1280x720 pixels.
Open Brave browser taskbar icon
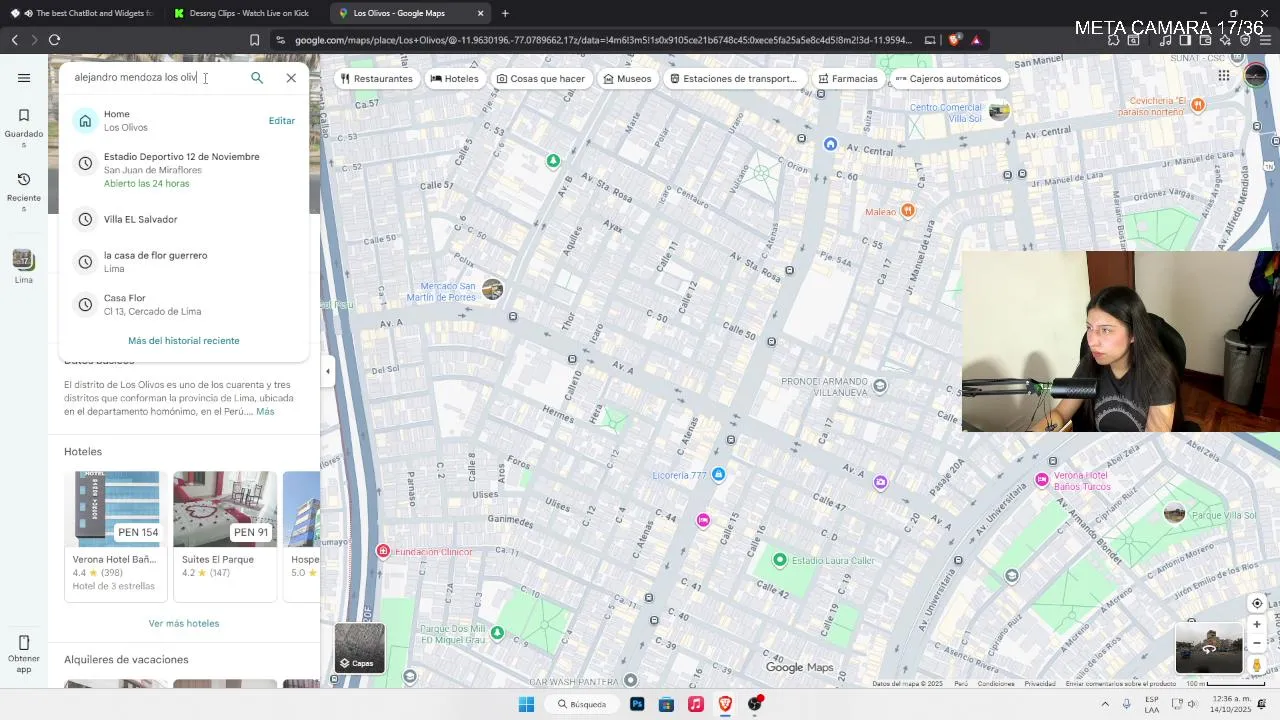726,704
